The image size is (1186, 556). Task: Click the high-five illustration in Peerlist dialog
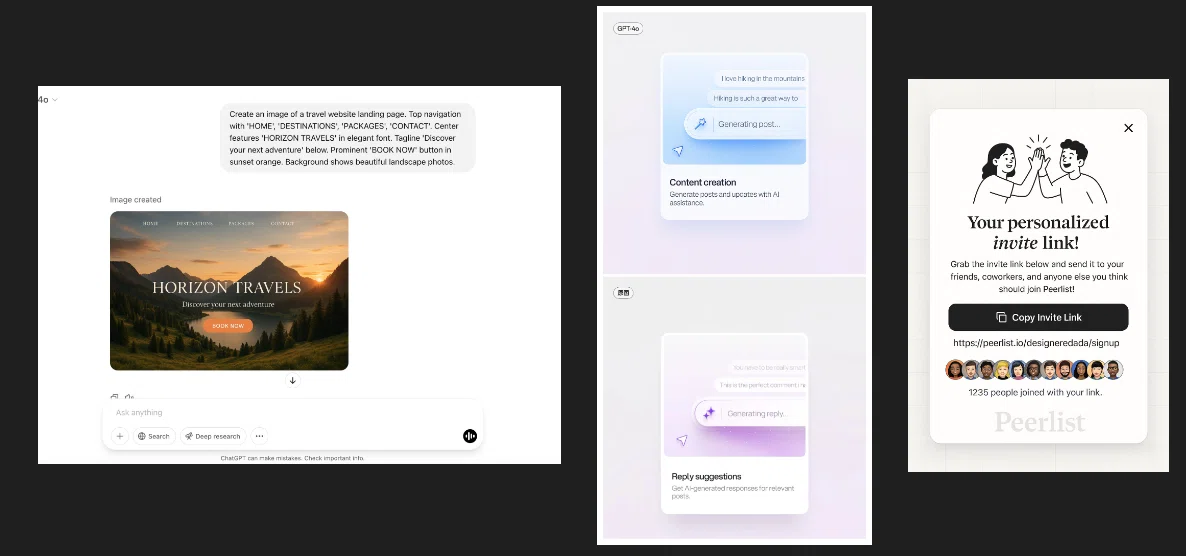click(1039, 169)
